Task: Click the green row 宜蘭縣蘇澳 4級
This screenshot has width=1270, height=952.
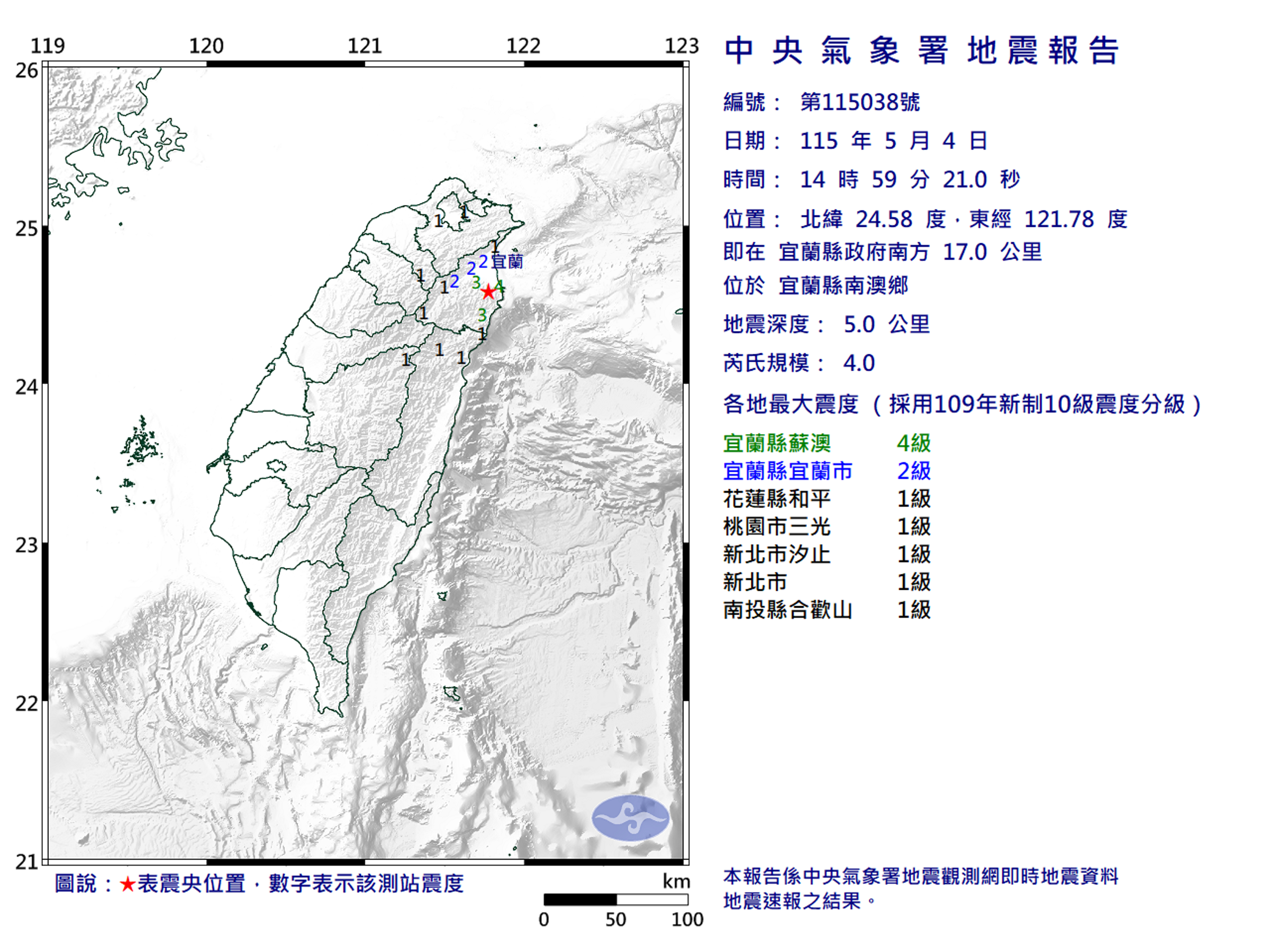Action: click(x=827, y=443)
